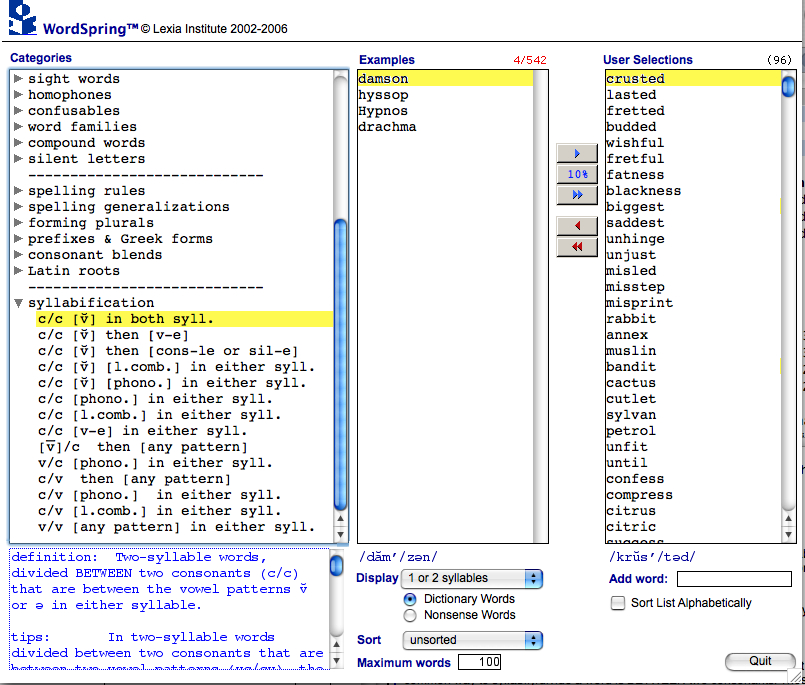Open the Sort unsorted dropdown
Viewport: 805px width, 685px height.
472,640
